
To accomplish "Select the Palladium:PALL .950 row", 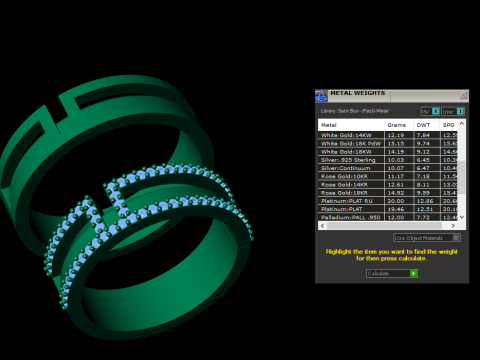I will pyautogui.click(x=388, y=217).
